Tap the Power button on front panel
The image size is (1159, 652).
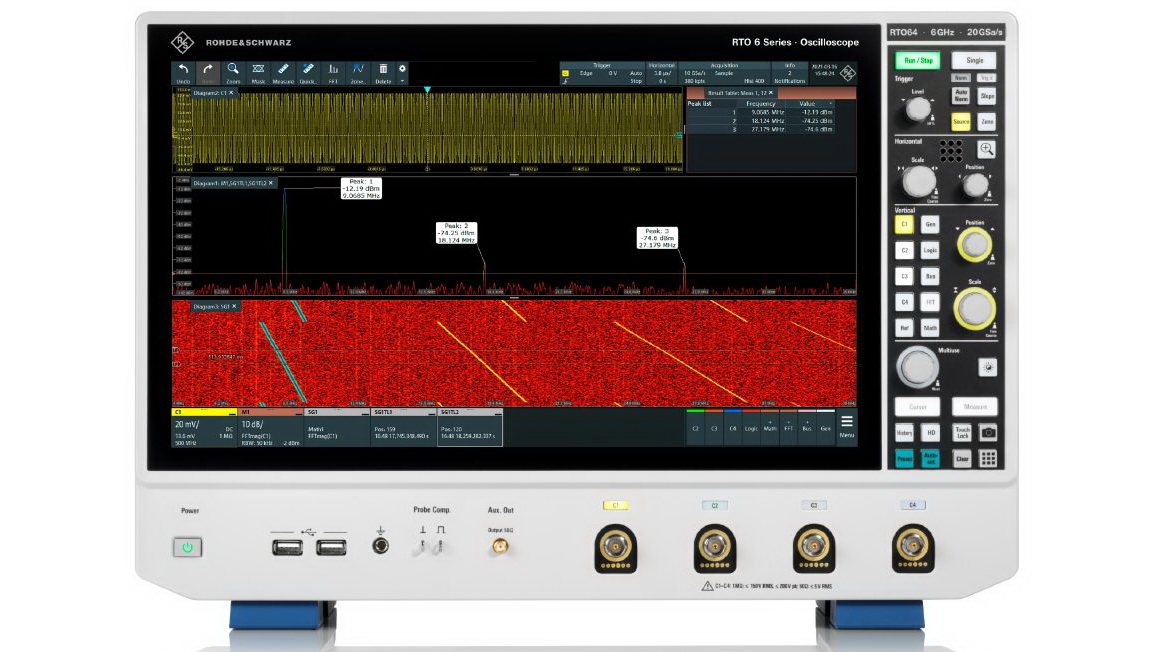point(188,548)
